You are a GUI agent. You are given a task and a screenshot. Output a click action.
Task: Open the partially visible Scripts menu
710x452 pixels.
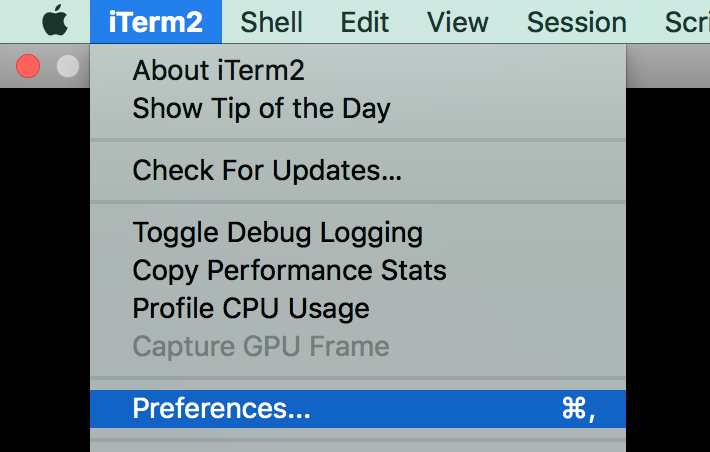687,22
